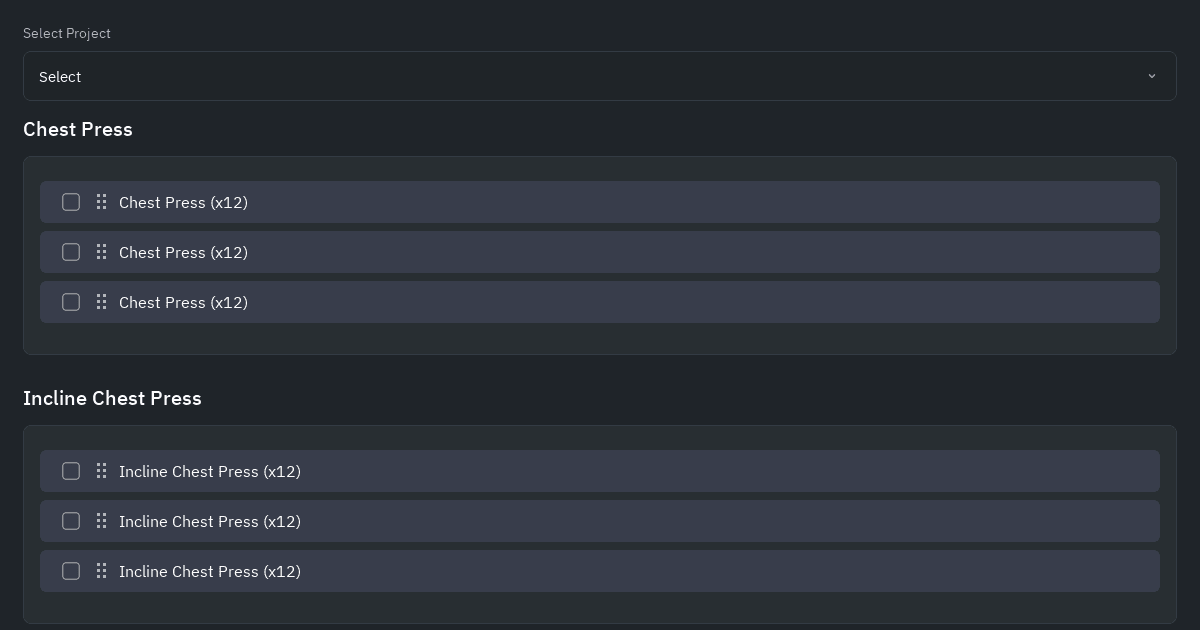Check the last Incline Chest Press checkbox
Screen dimensions: 1200x630
71,571
